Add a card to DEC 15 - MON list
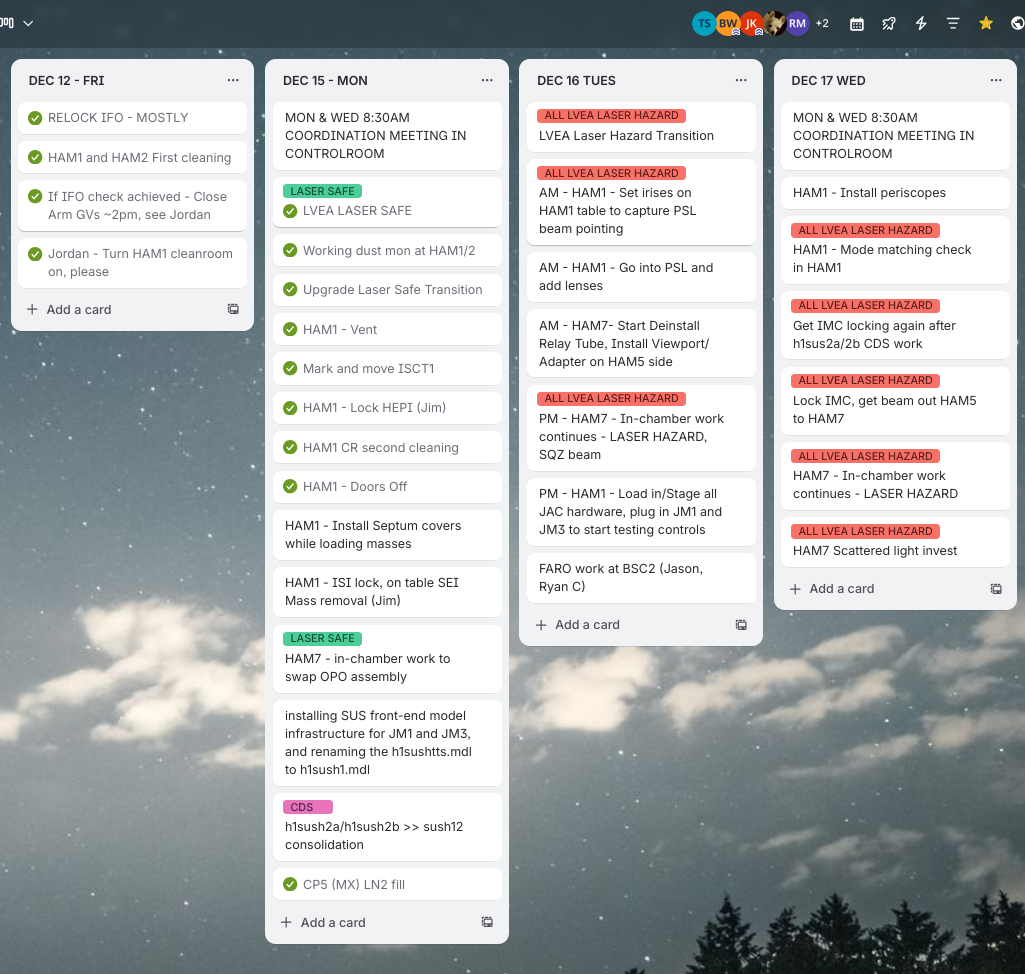 click(323, 923)
